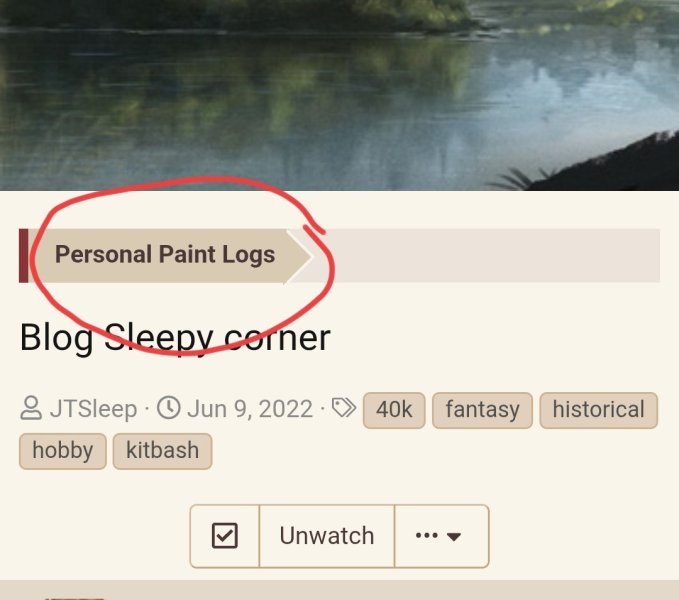679x600 pixels.
Task: Click the small down caret next to dots
Action: 454,537
